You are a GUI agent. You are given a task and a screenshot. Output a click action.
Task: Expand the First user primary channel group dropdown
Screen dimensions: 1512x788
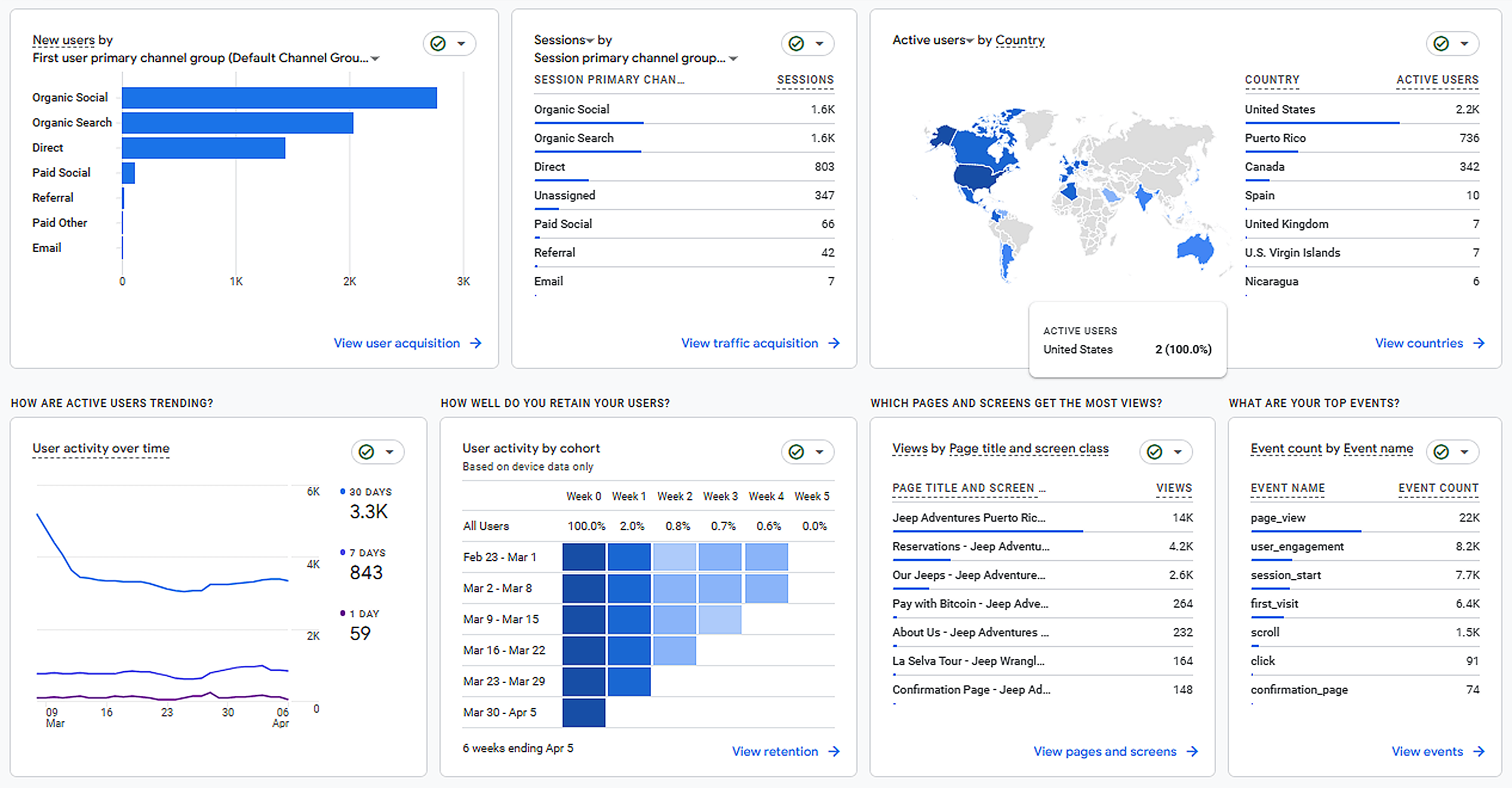(375, 59)
